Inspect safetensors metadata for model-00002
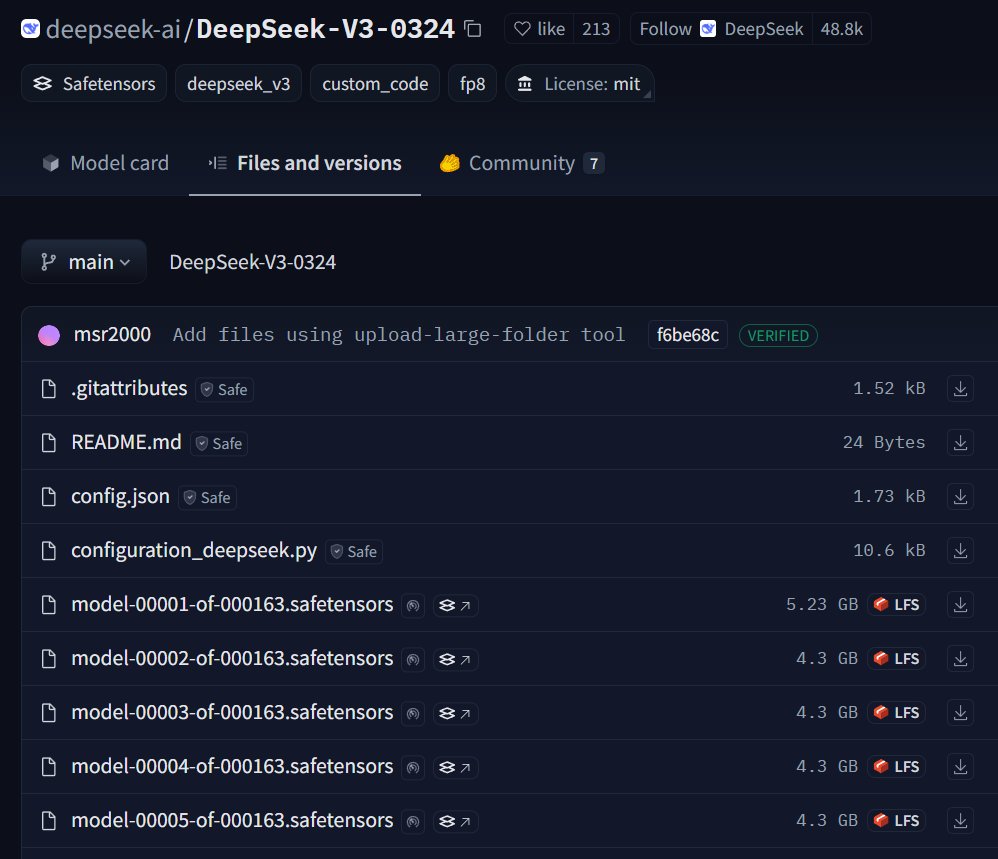 tap(456, 659)
